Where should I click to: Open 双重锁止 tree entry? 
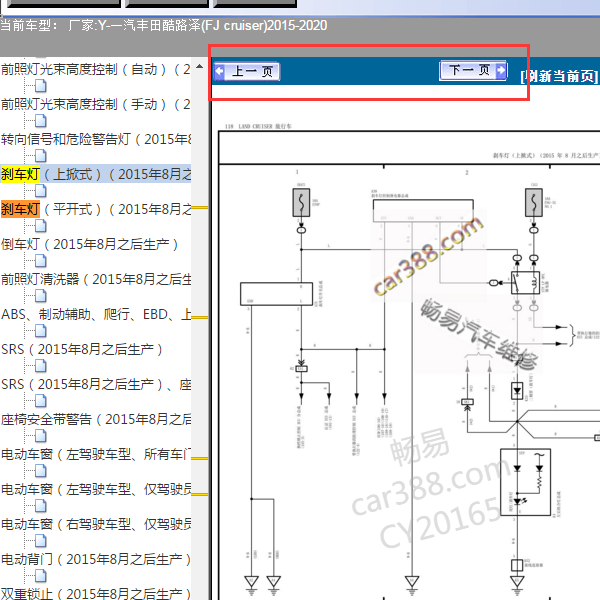(96, 593)
